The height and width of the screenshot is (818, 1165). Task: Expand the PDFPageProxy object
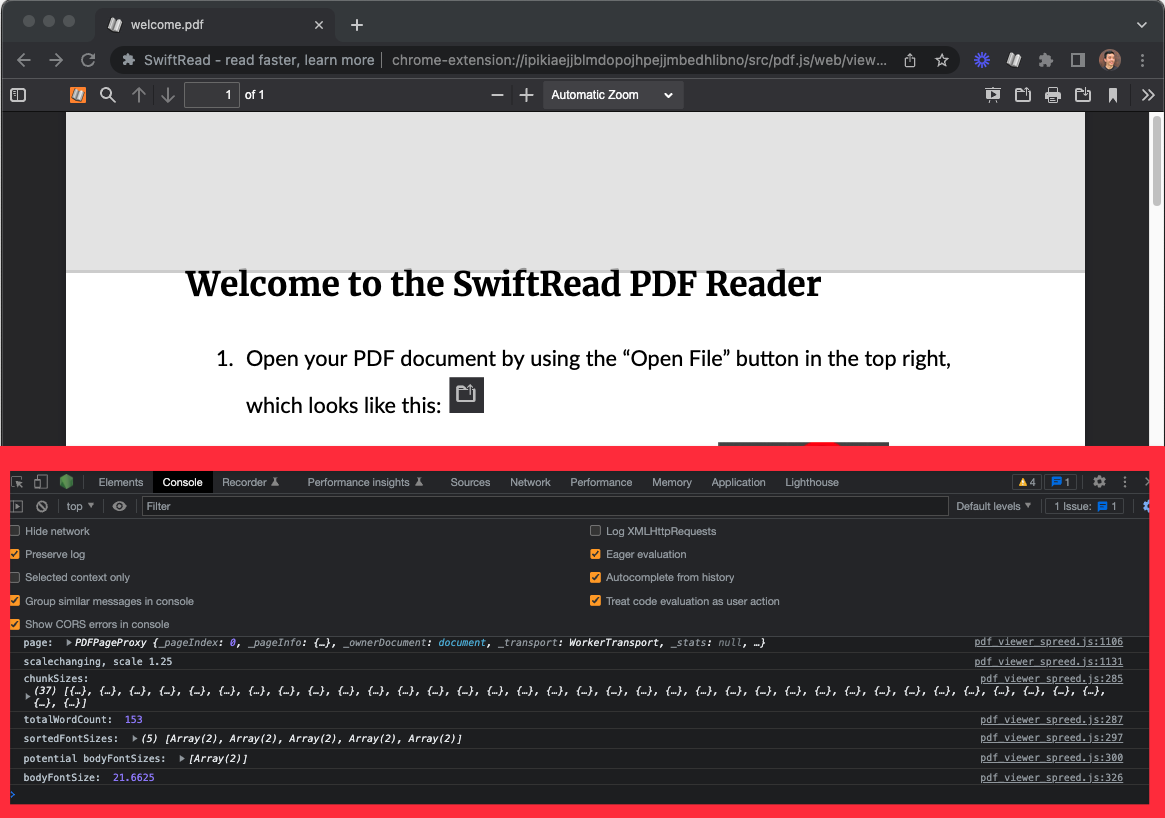(68, 643)
